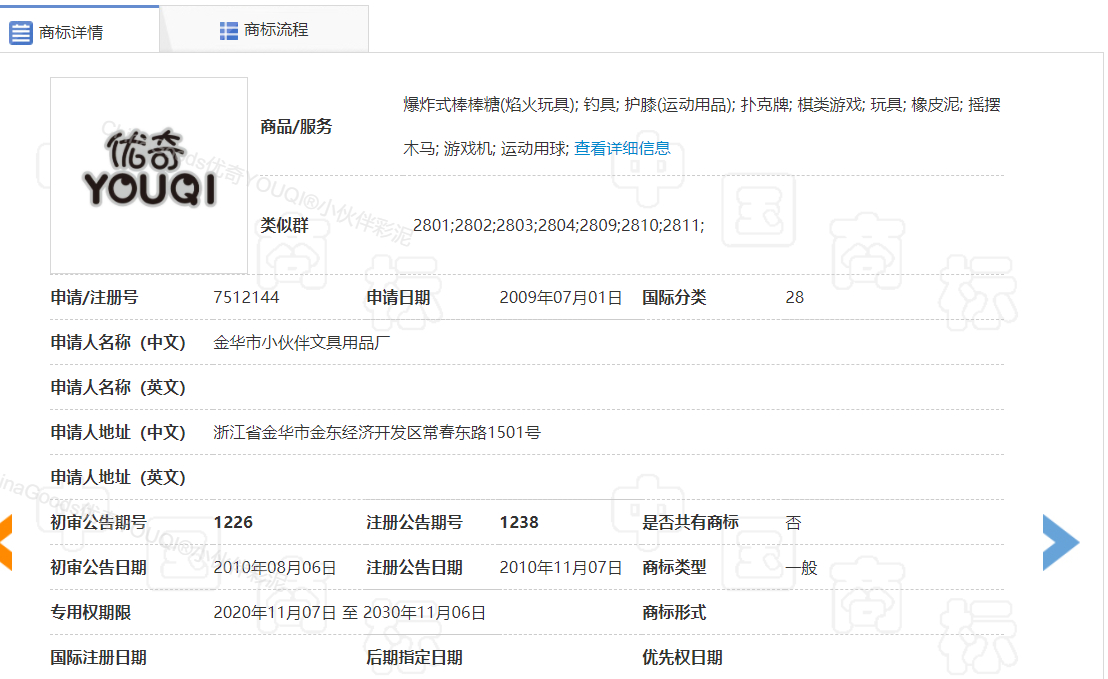
Task: Select preliminary announcement date 2010年08月06日
Action: tap(275, 567)
